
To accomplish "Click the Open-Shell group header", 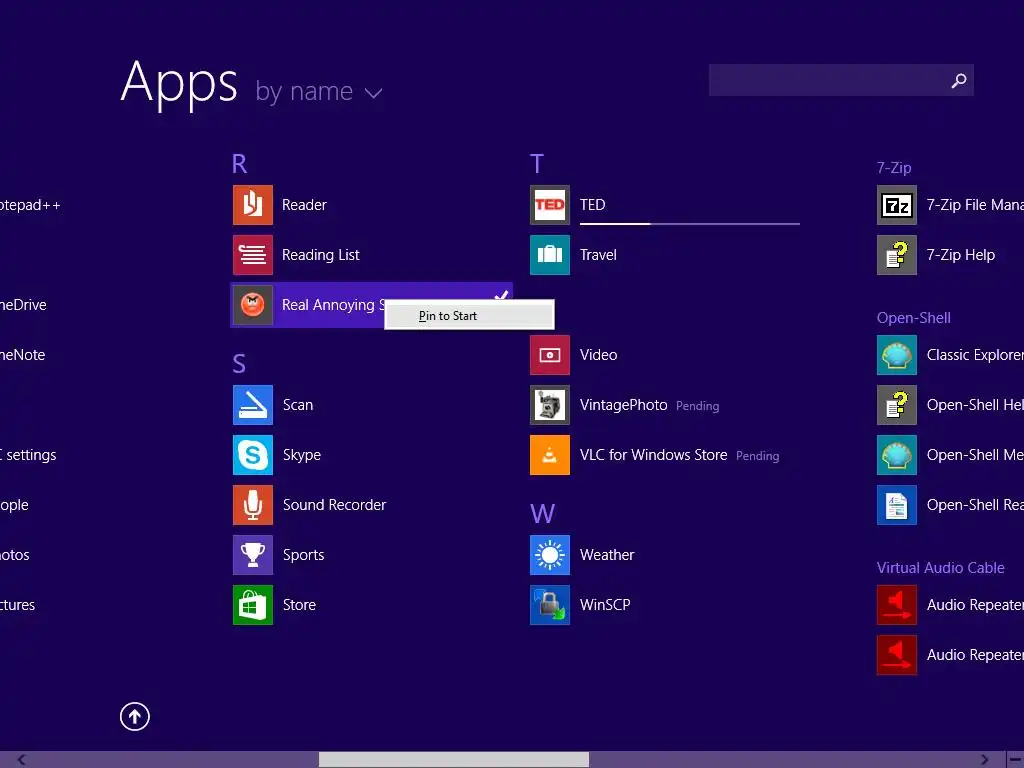I will click(914, 318).
